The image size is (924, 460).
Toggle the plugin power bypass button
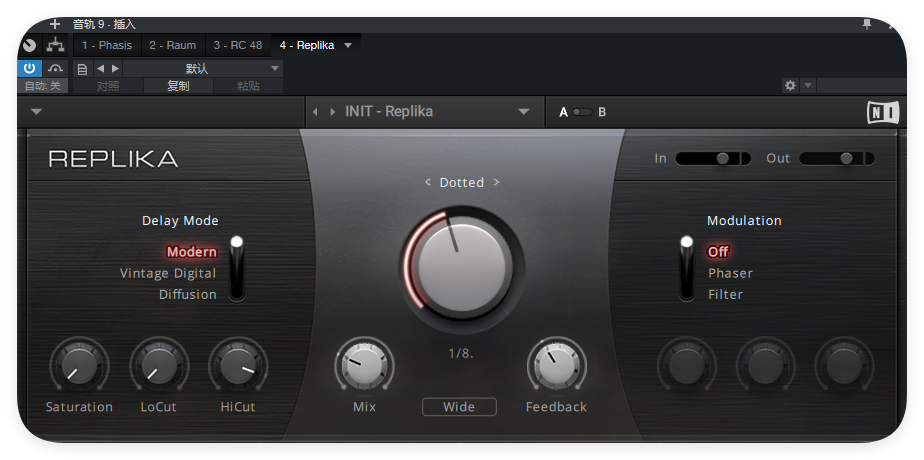(x=29, y=68)
